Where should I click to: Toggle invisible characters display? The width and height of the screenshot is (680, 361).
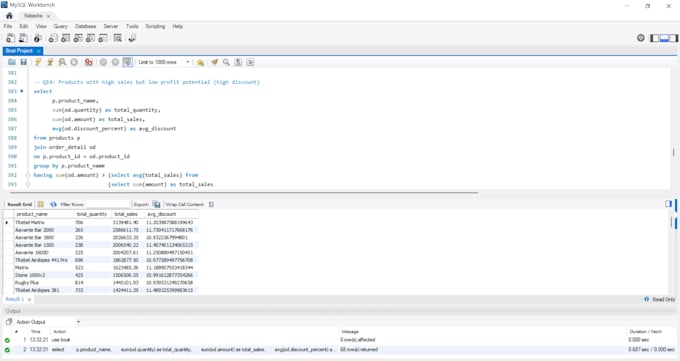click(x=238, y=62)
